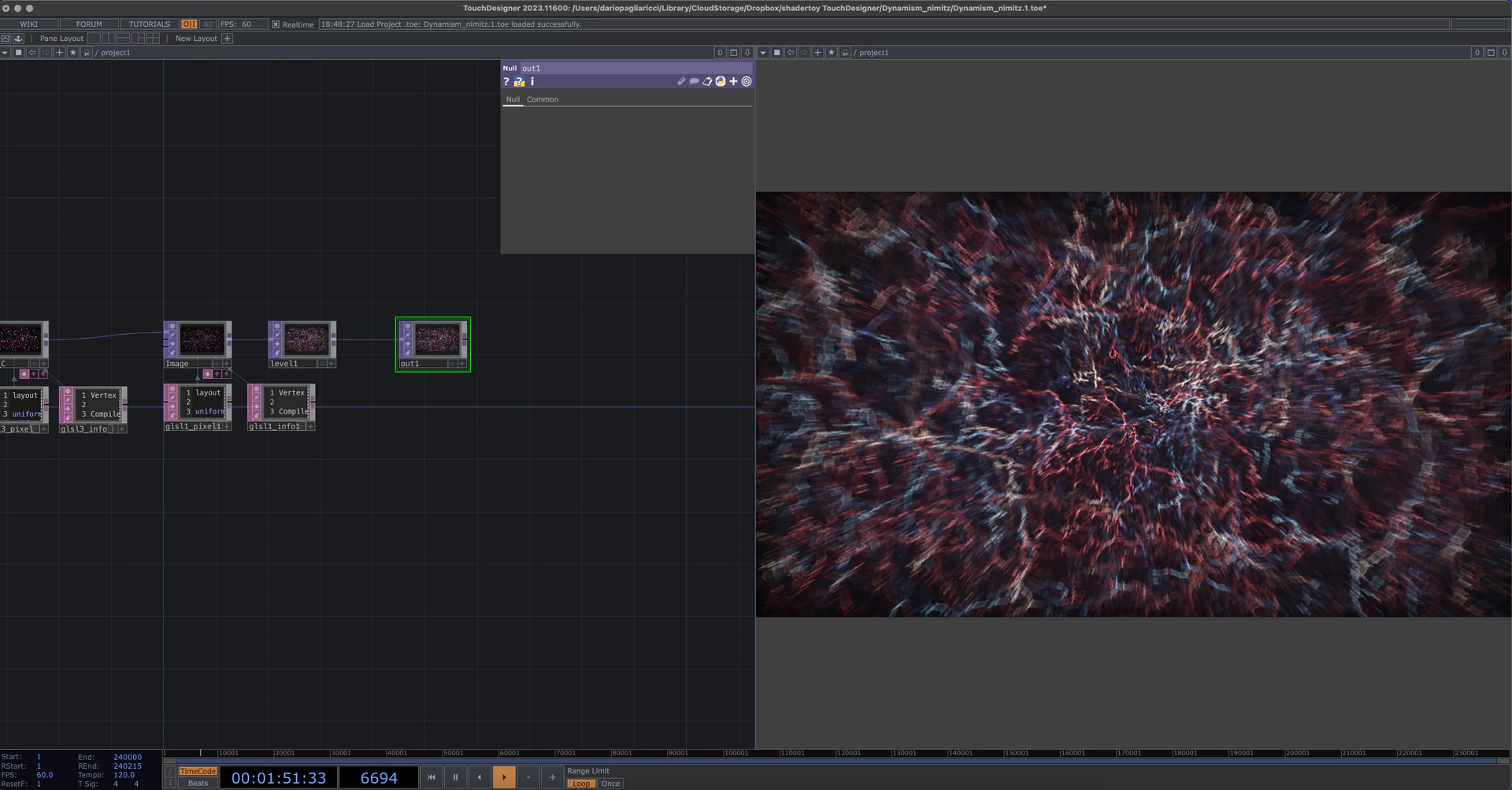
Task: Open parameter help question mark
Action: coord(506,81)
